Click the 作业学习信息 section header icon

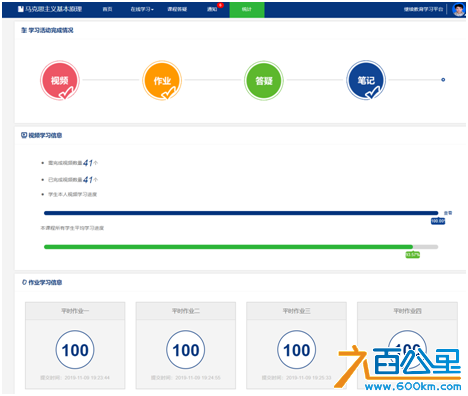(24, 282)
